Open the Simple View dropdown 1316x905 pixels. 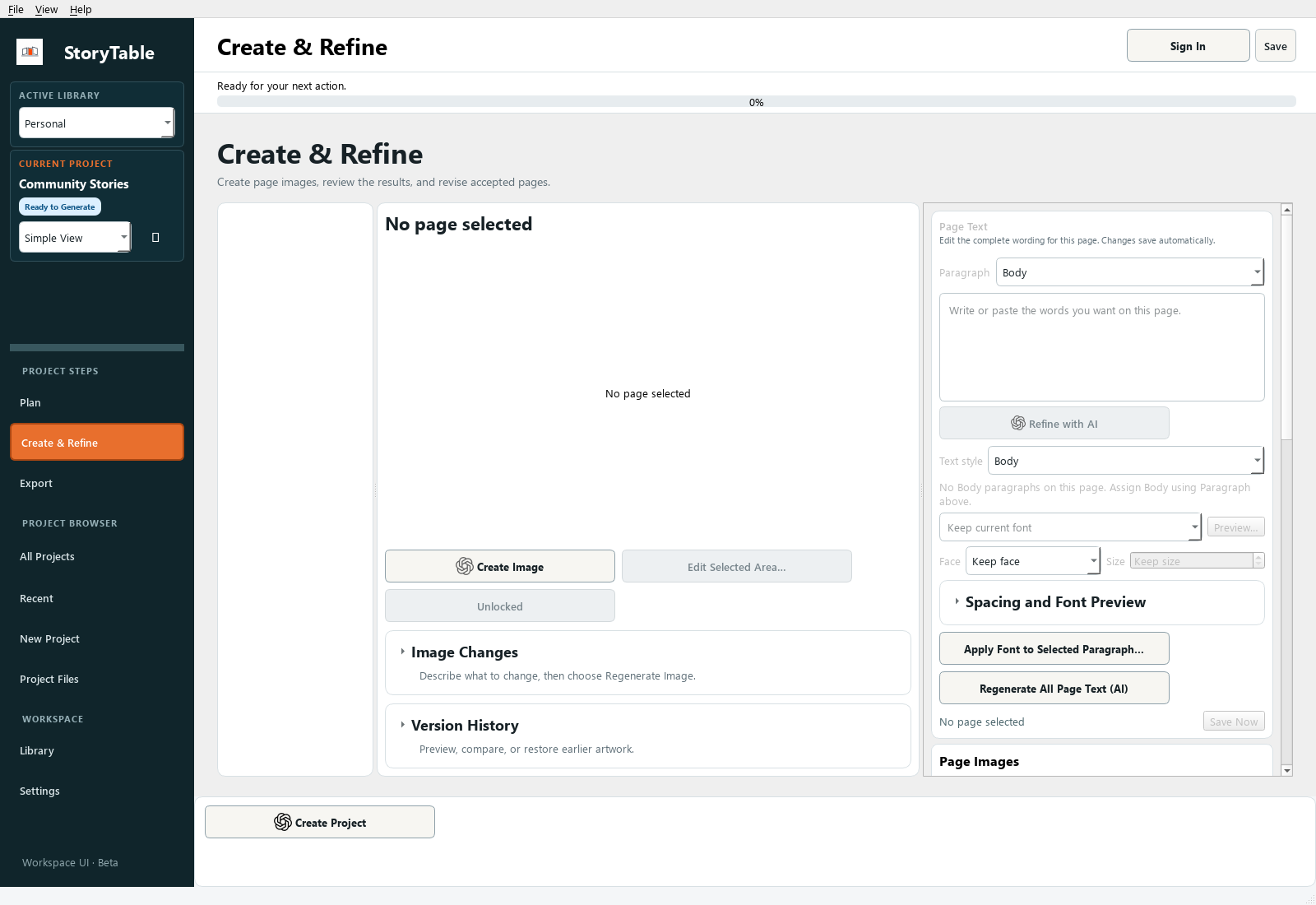[x=75, y=238]
